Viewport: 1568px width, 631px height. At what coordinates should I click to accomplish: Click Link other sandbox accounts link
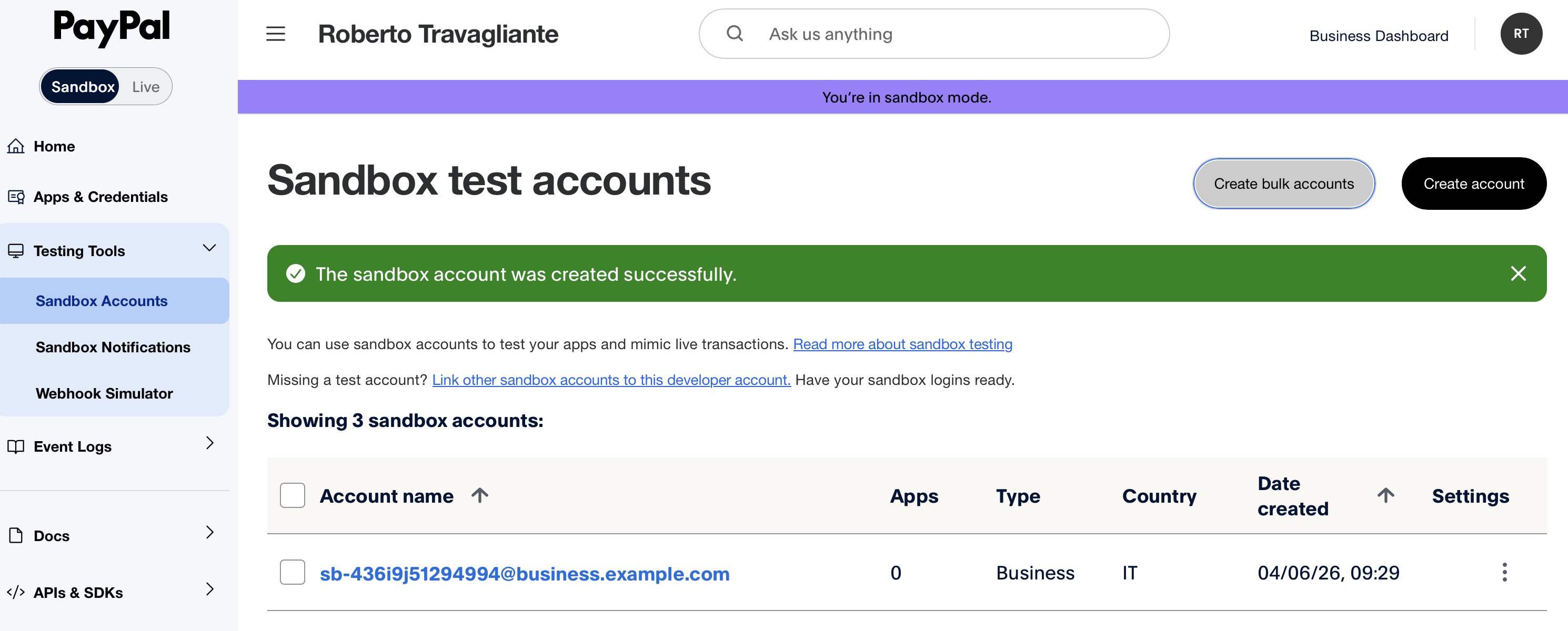611,380
